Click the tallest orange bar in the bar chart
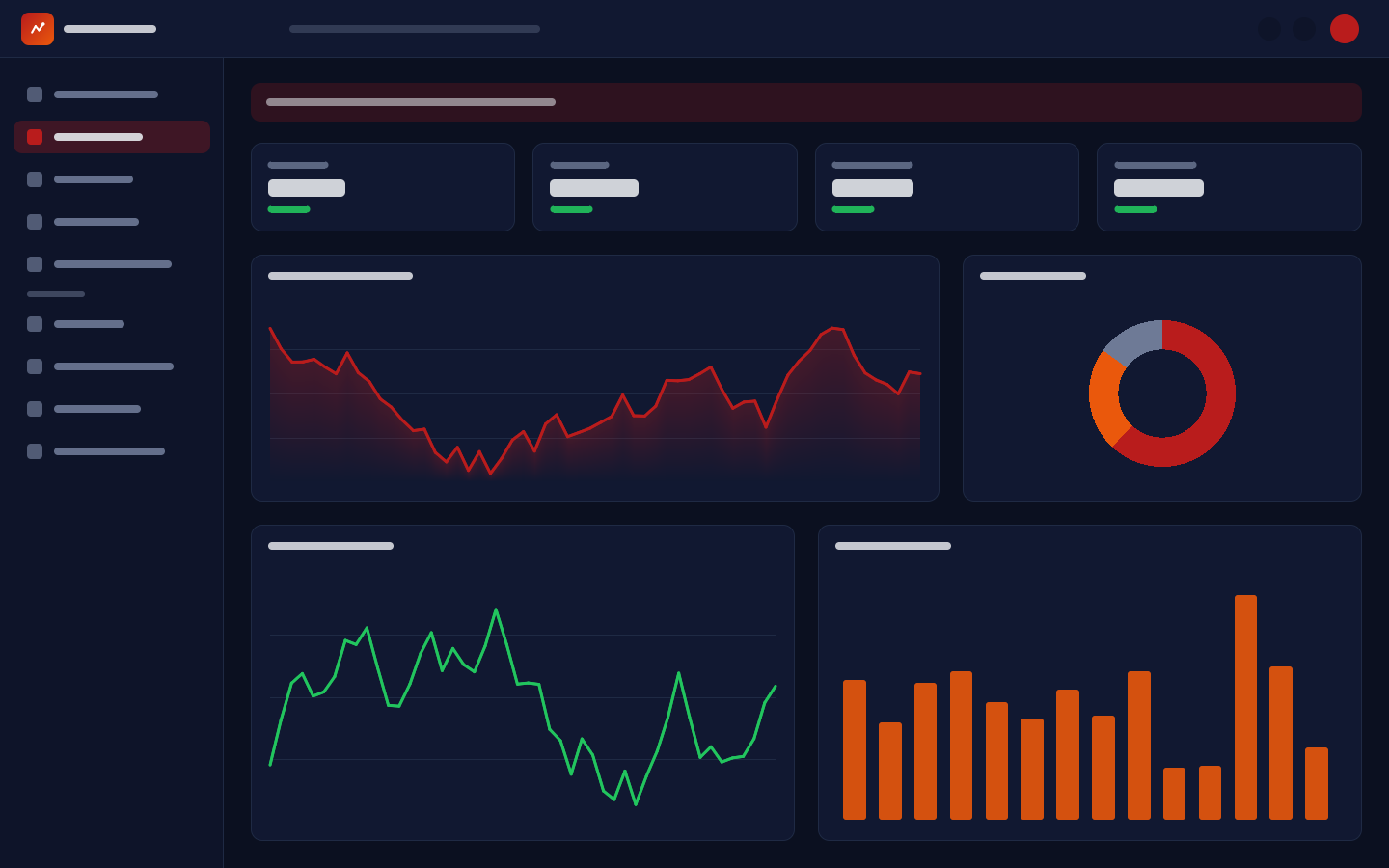 point(1245,707)
